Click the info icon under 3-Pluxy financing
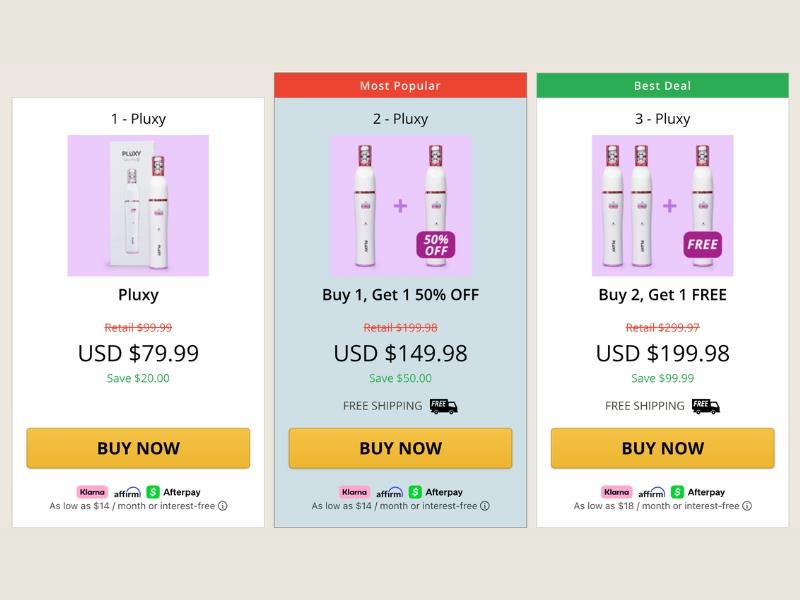 (747, 506)
